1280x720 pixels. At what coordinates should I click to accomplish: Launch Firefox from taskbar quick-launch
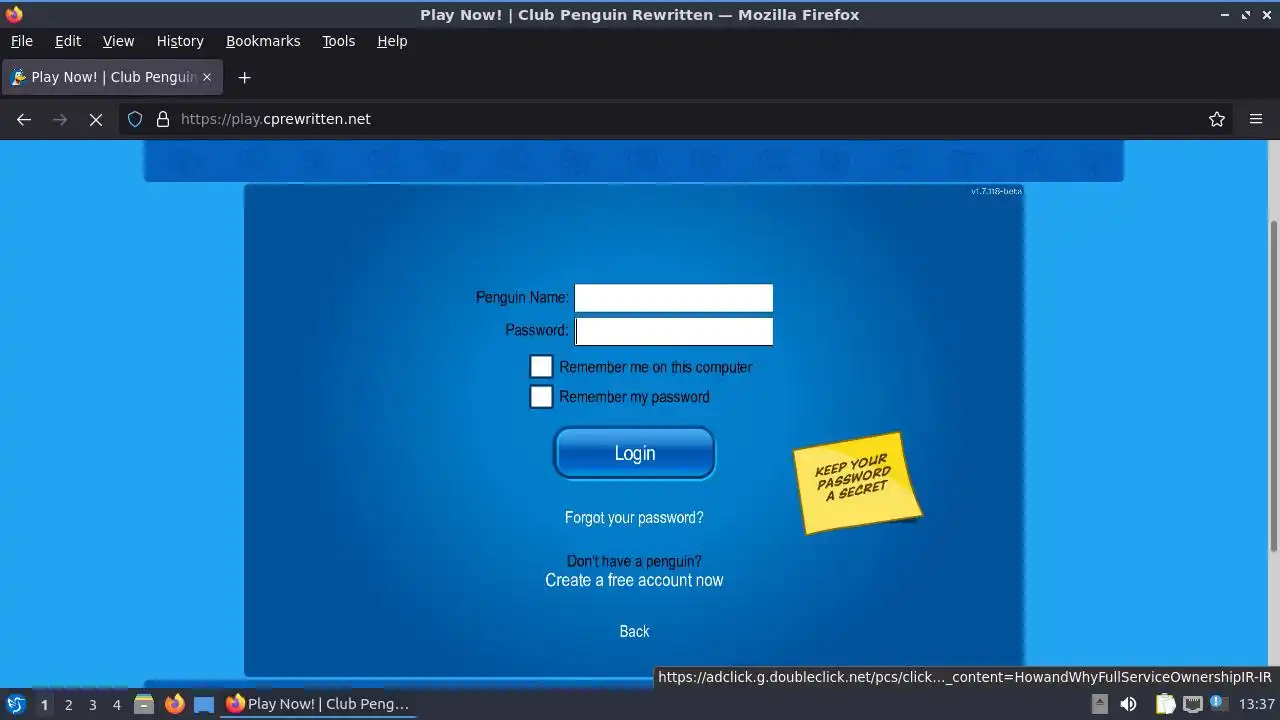(x=174, y=704)
